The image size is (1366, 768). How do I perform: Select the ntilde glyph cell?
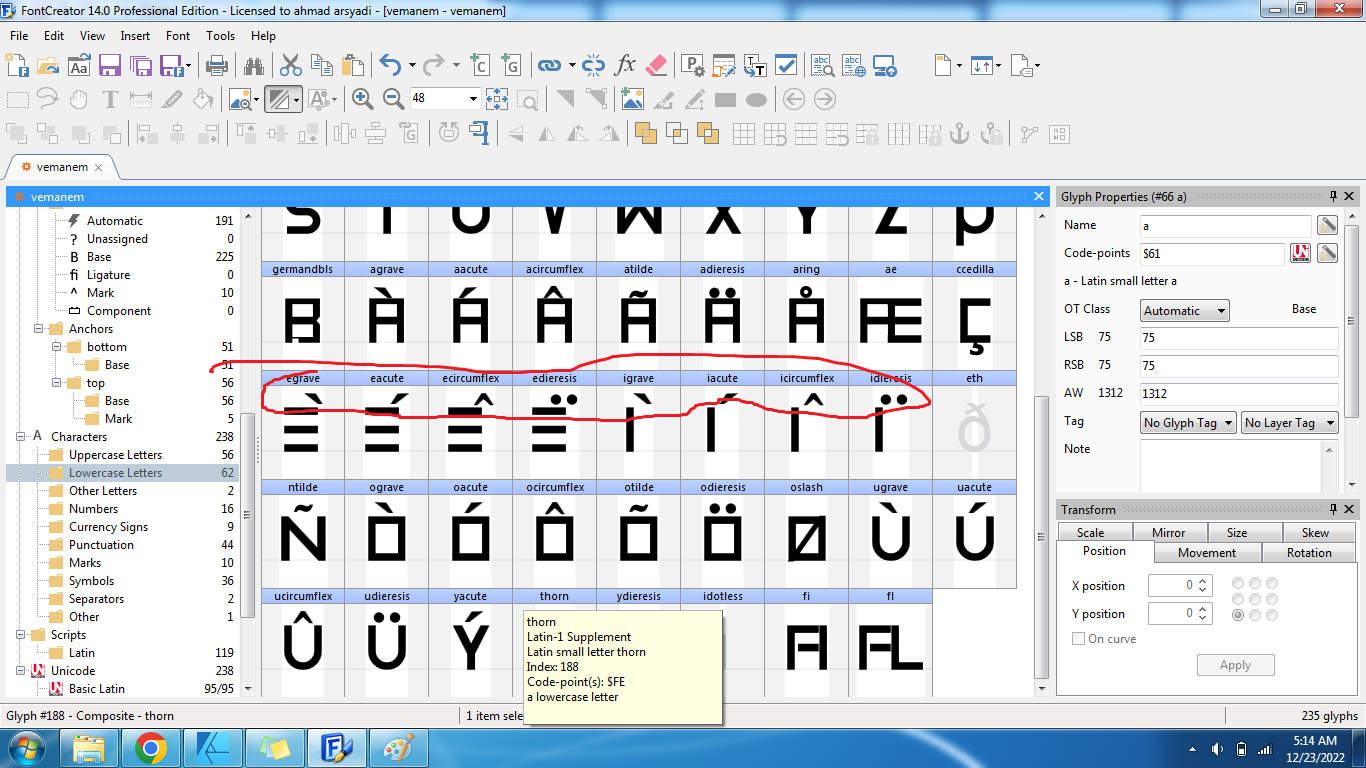[303, 534]
